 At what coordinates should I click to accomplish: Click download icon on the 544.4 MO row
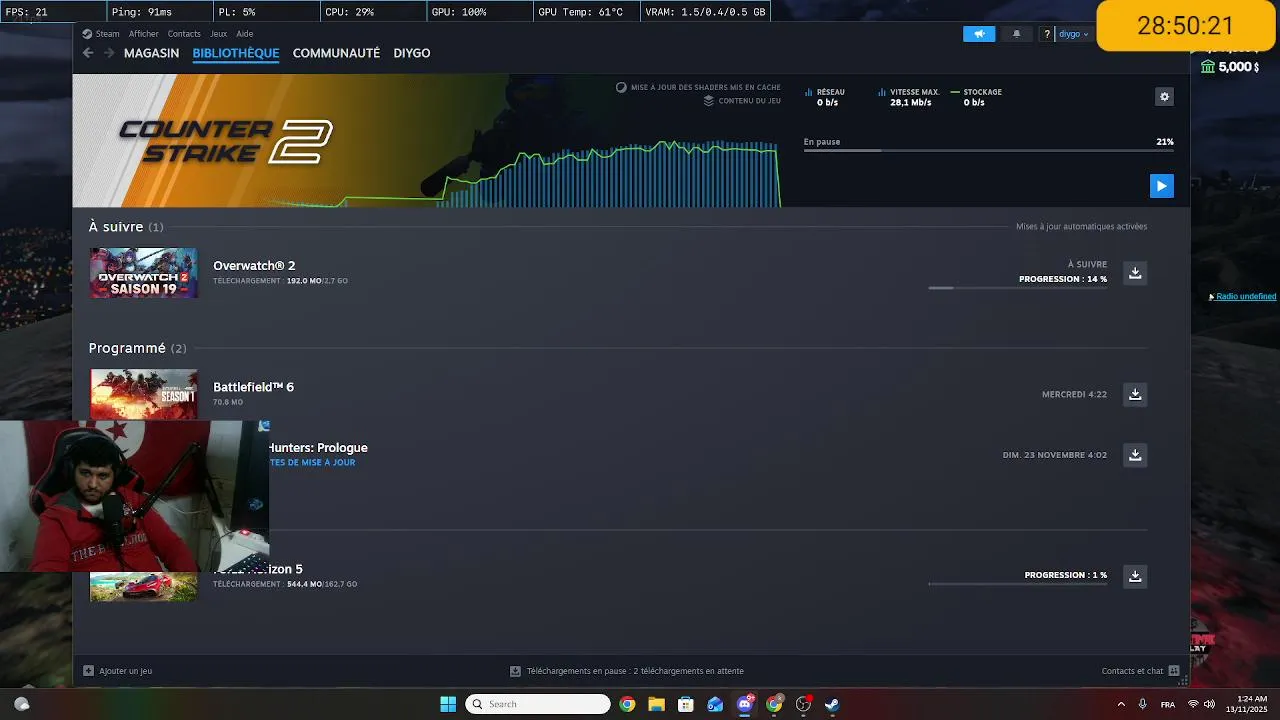1135,576
